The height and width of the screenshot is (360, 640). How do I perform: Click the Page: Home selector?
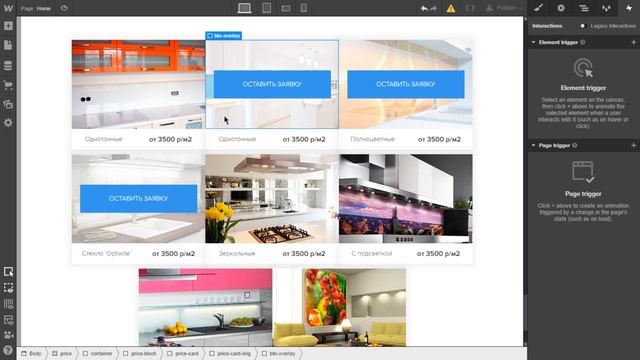[x=36, y=8]
